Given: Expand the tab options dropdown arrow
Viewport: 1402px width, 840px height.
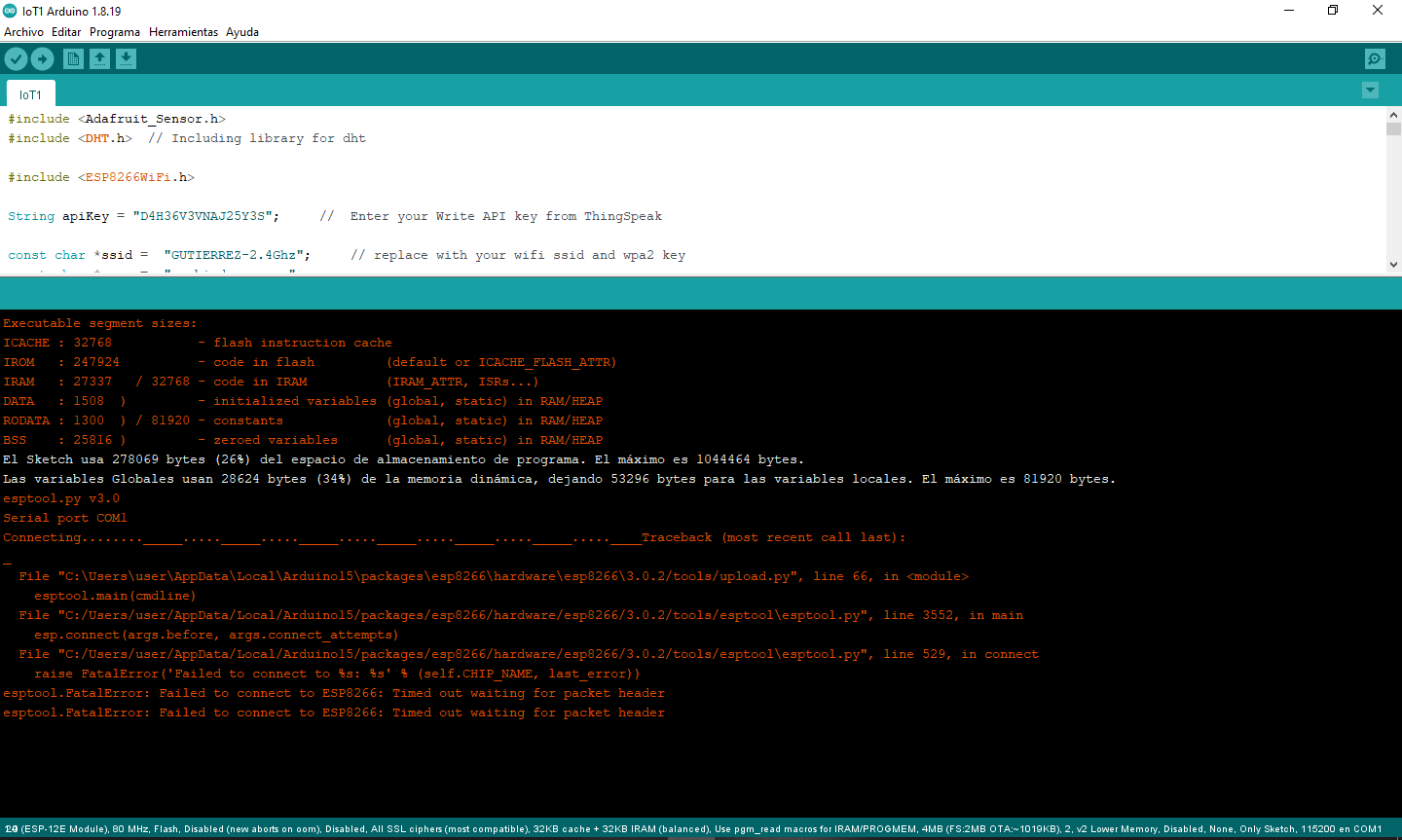Looking at the screenshot, I should pos(1370,91).
